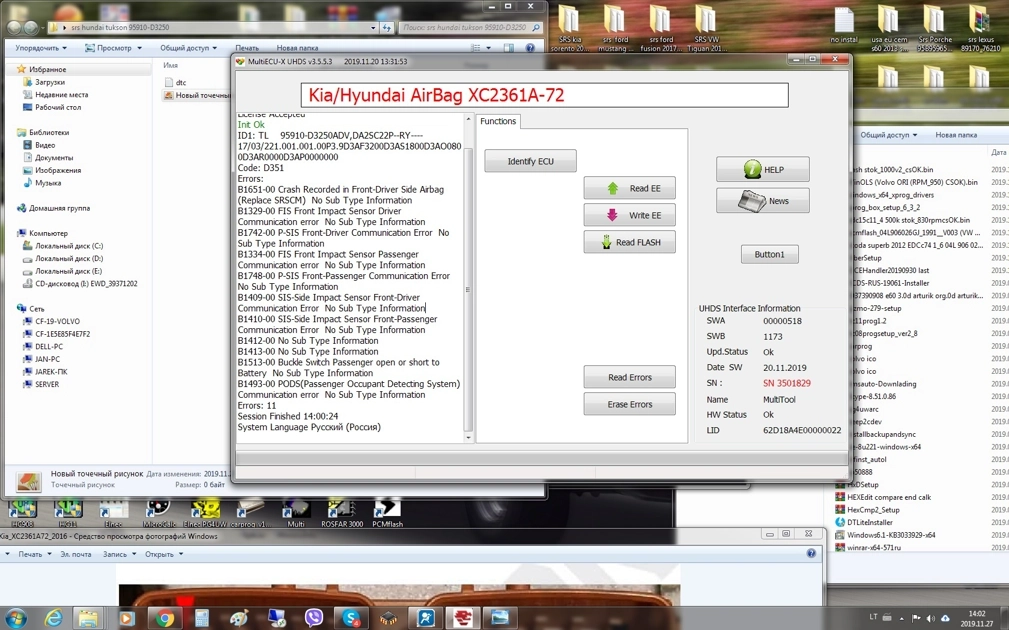Click Write EE with pink arrow
This screenshot has height=630, width=1009.
pos(629,215)
